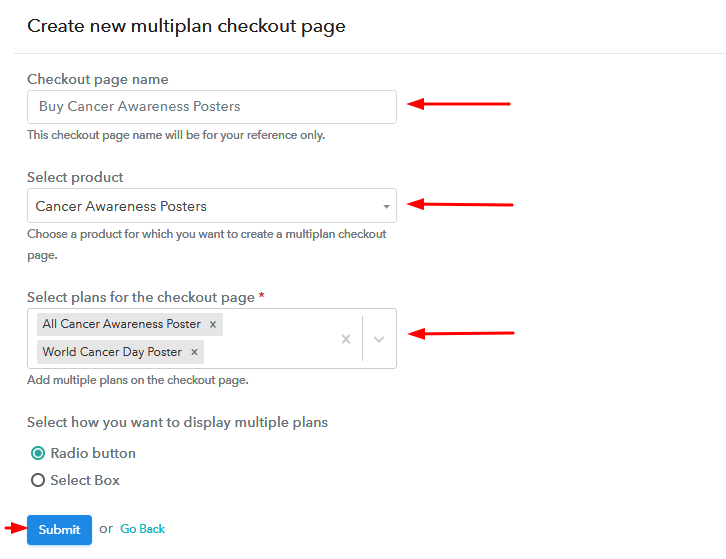Remove the World Cancer Day Poster tag
The image size is (726, 559).
pyautogui.click(x=194, y=352)
